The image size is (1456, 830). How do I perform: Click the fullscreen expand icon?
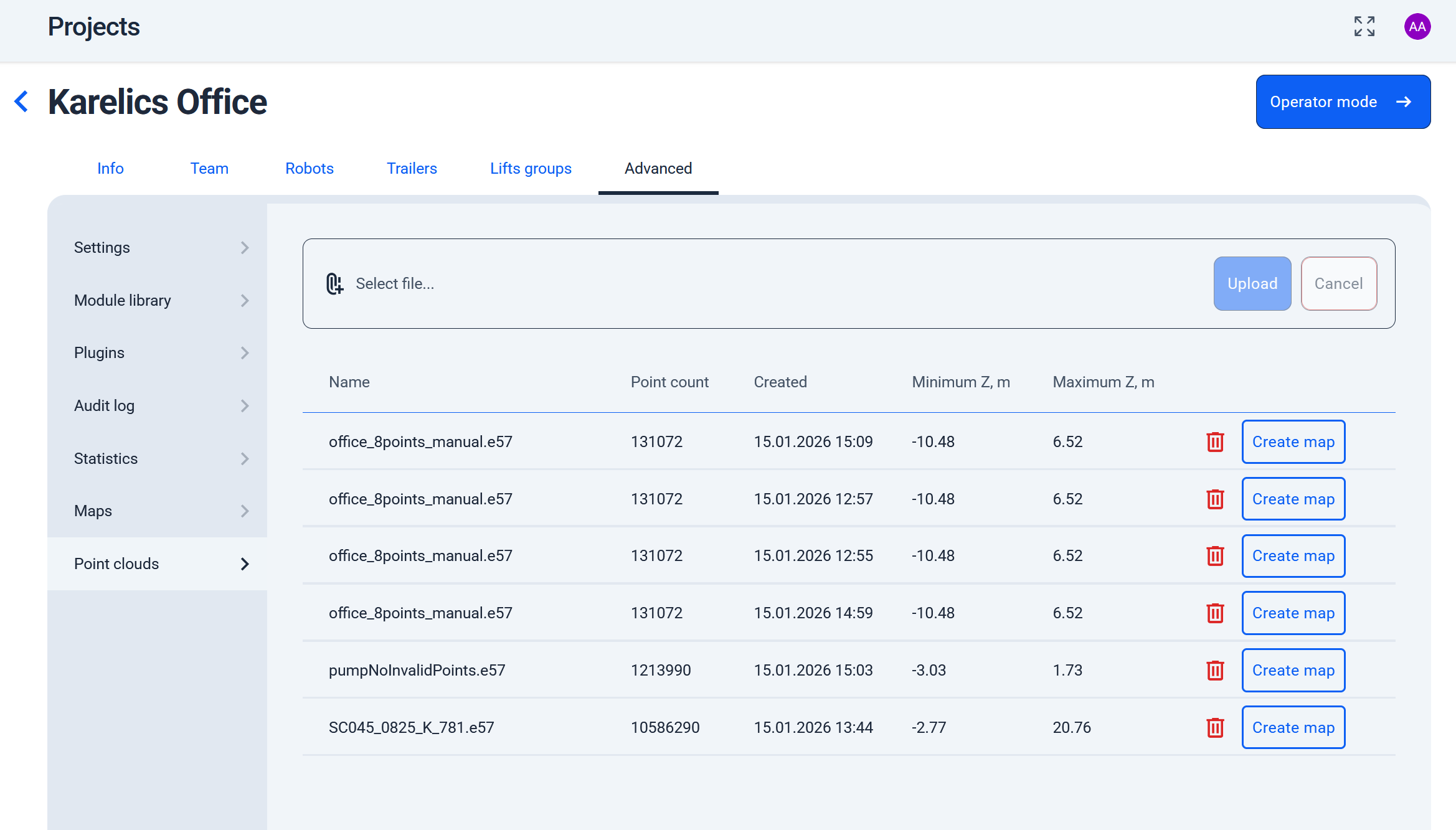click(x=1364, y=27)
